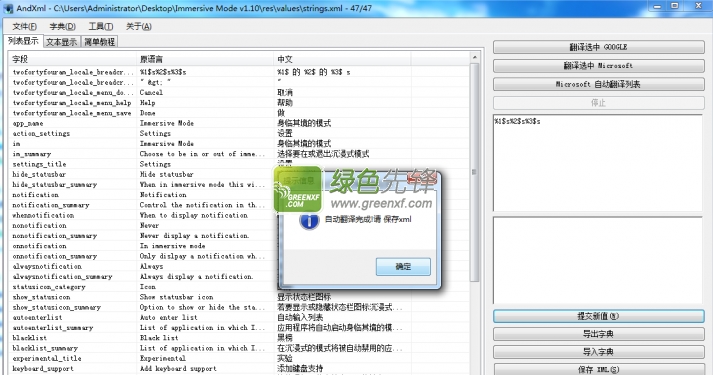Select the experimental_title row
This screenshot has height=375, width=713.
239,358
